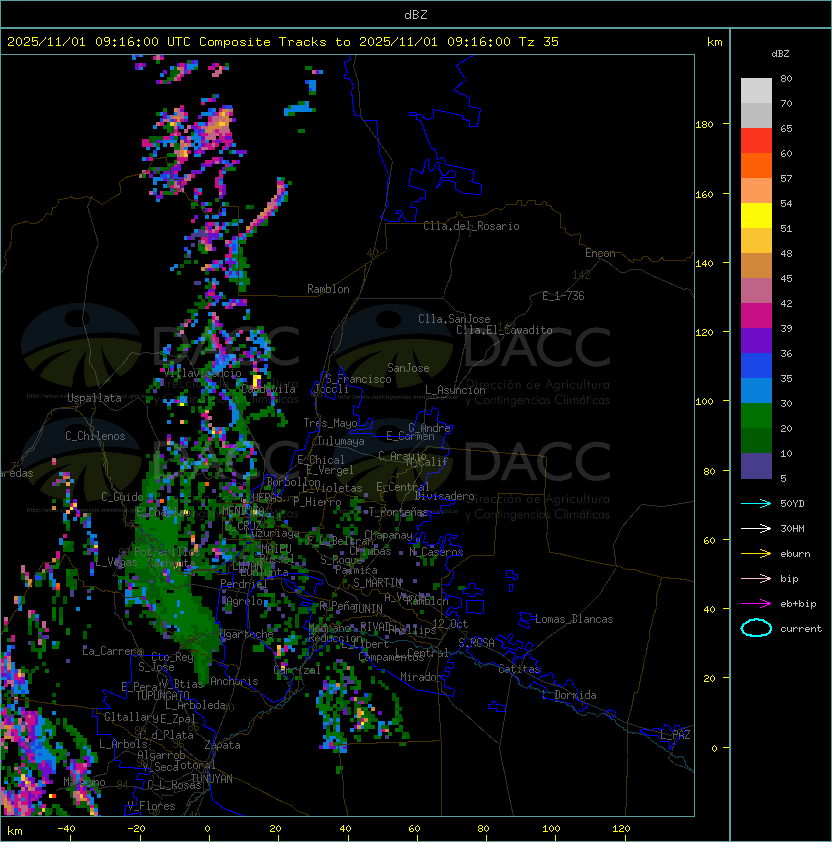Click the C_Chilenos map label
The image size is (832, 842).
(x=95, y=436)
